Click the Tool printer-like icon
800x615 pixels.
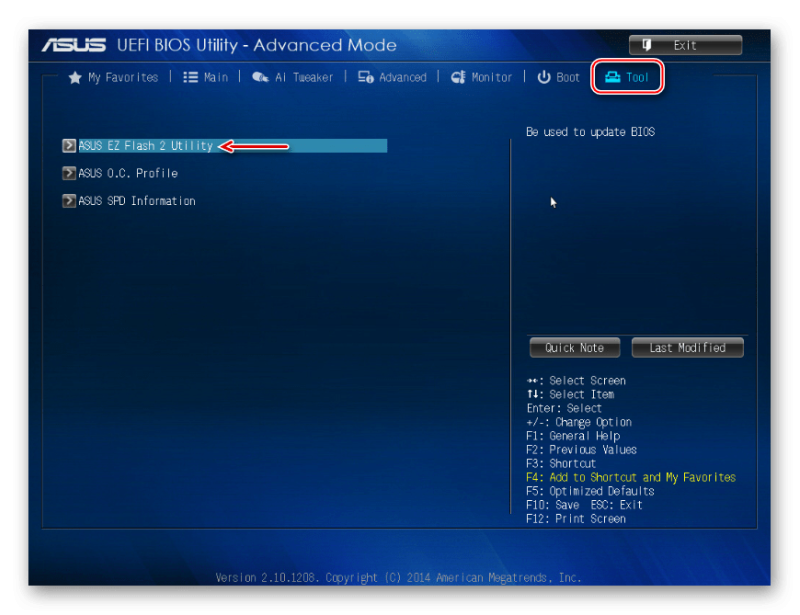[612, 78]
